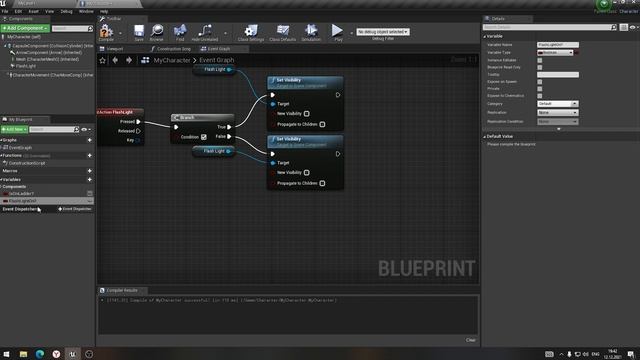Click the Find toolbar icon
640x360 pixels.
[x=180, y=32]
